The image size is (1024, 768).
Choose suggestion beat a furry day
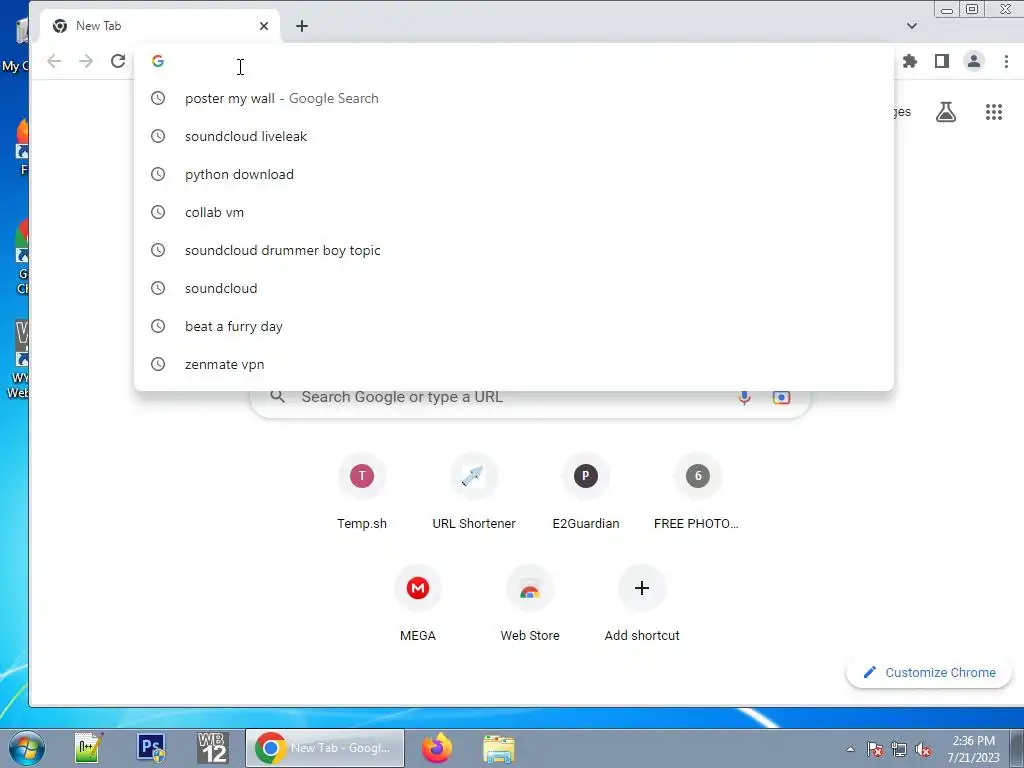click(513, 326)
